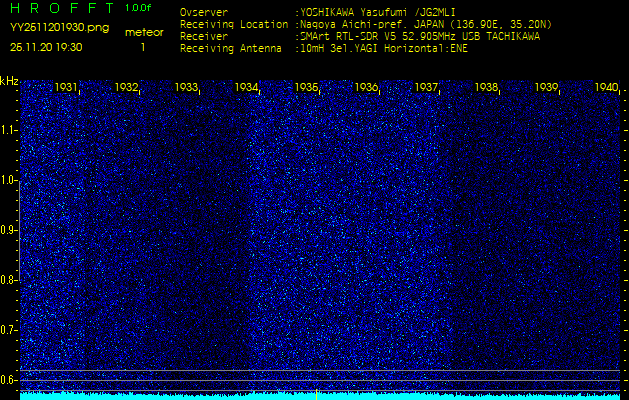Click the Ovserver field label

point(204,12)
